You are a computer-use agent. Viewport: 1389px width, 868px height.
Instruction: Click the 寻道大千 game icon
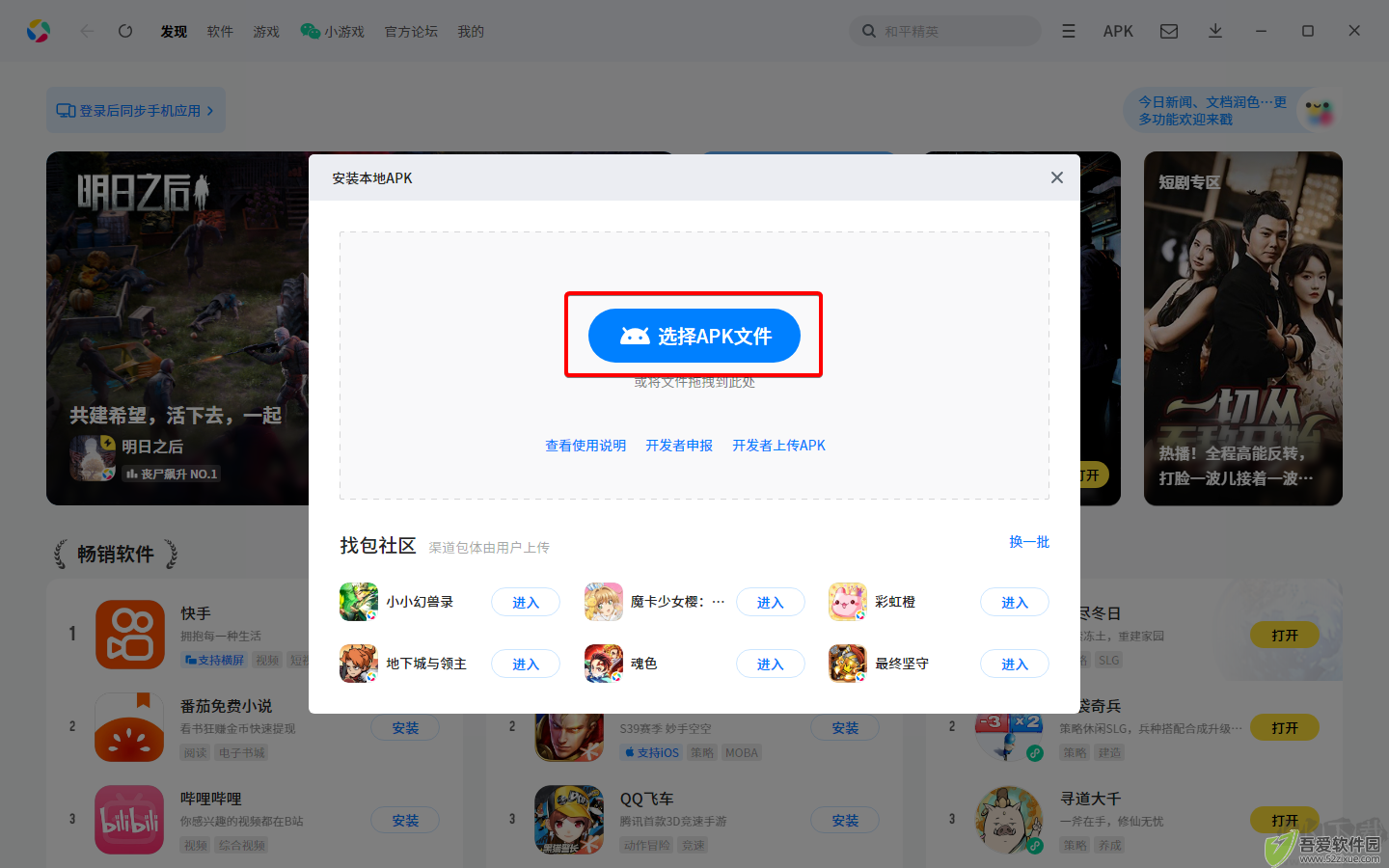[1010, 820]
